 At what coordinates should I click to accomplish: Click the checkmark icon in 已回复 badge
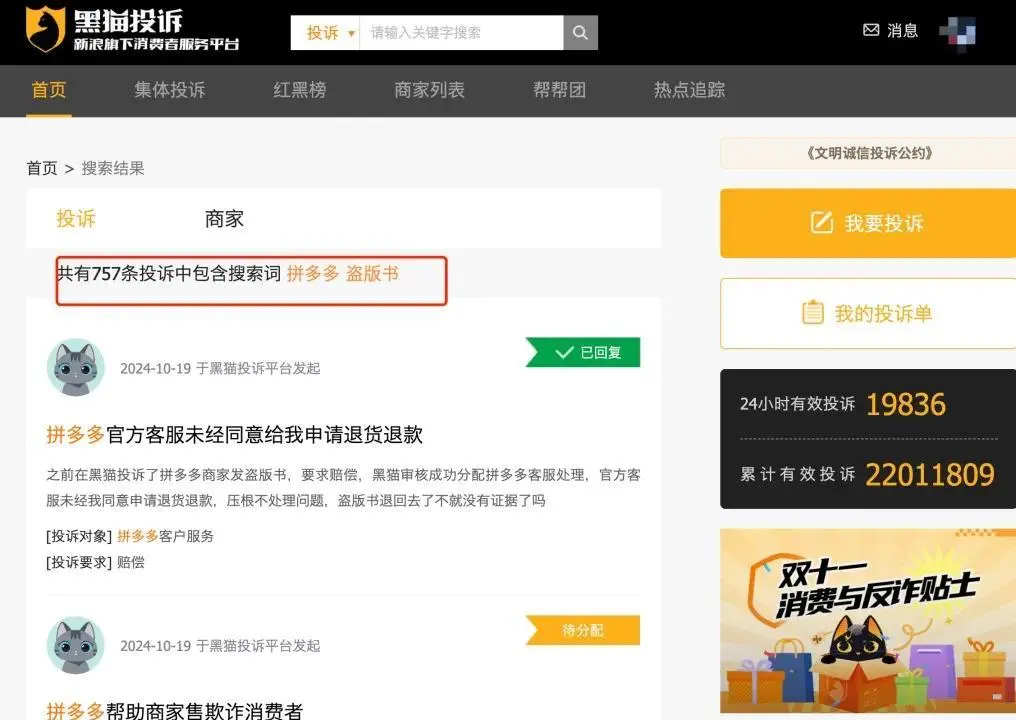pos(564,353)
